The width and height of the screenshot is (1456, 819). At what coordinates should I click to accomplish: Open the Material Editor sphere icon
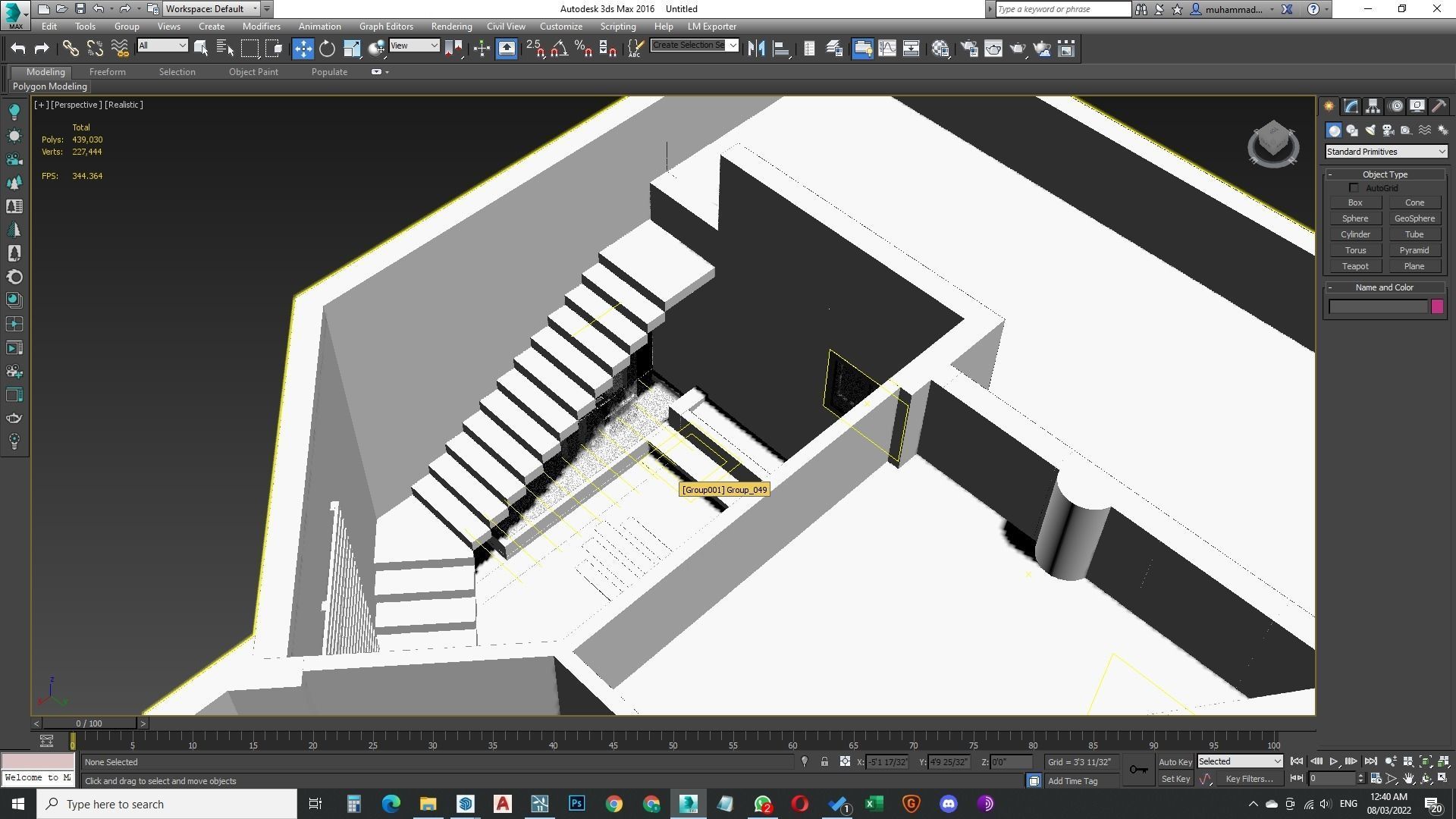941,49
